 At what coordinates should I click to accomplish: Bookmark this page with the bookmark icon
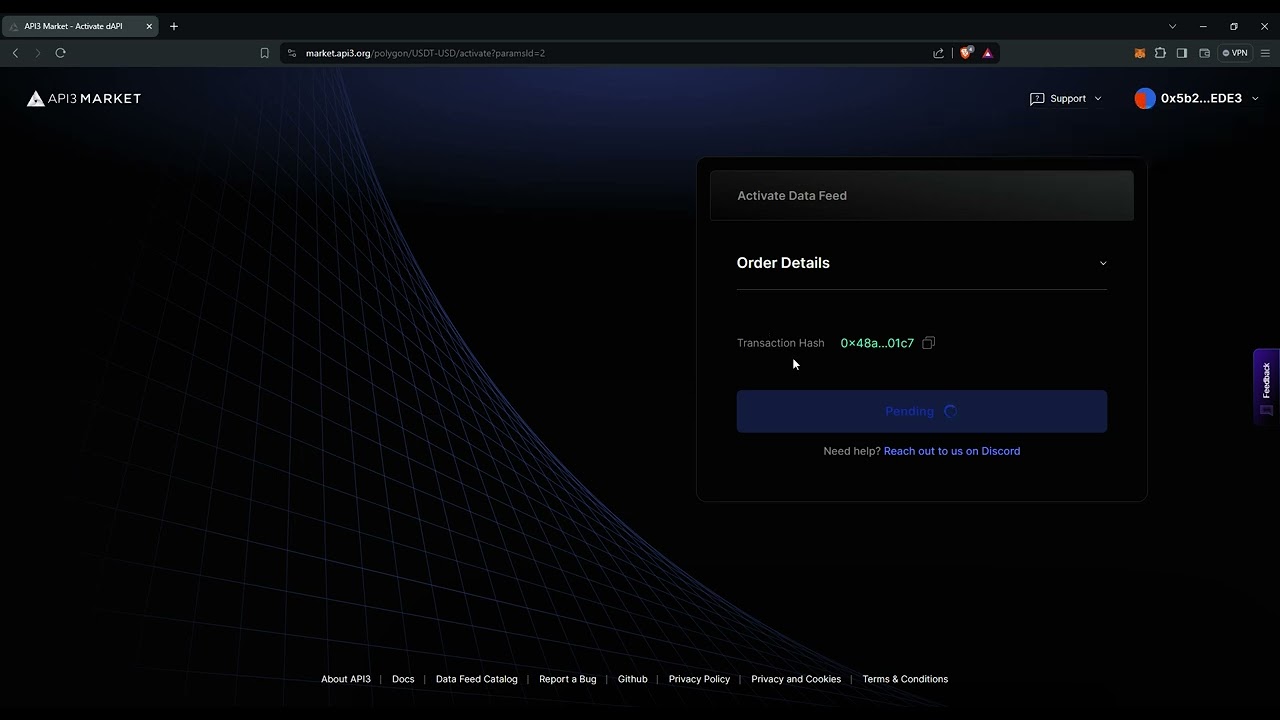tap(264, 53)
